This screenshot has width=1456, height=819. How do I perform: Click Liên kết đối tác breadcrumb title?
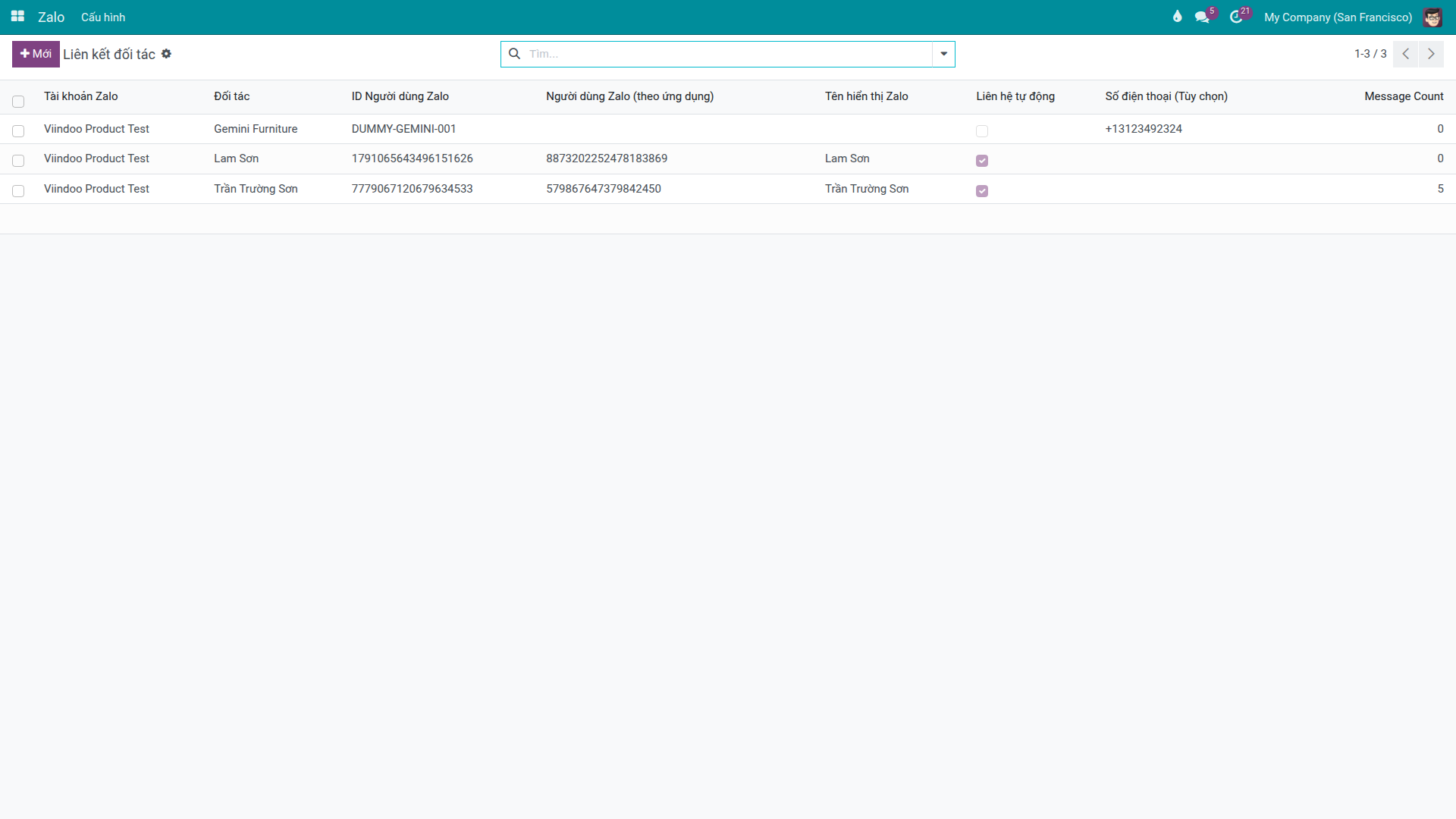tap(109, 54)
